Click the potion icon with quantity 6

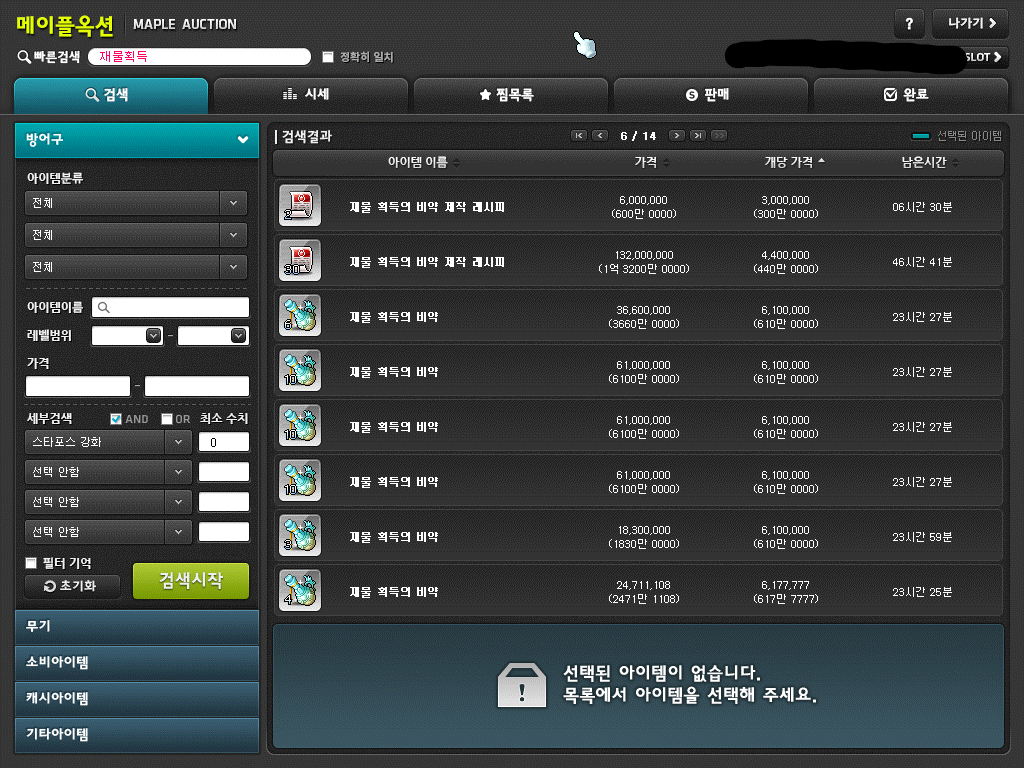(x=300, y=315)
